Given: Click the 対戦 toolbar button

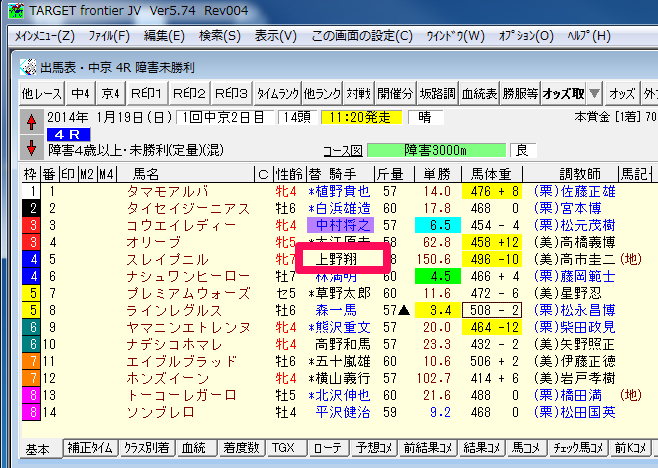Looking at the screenshot, I should [x=358, y=93].
